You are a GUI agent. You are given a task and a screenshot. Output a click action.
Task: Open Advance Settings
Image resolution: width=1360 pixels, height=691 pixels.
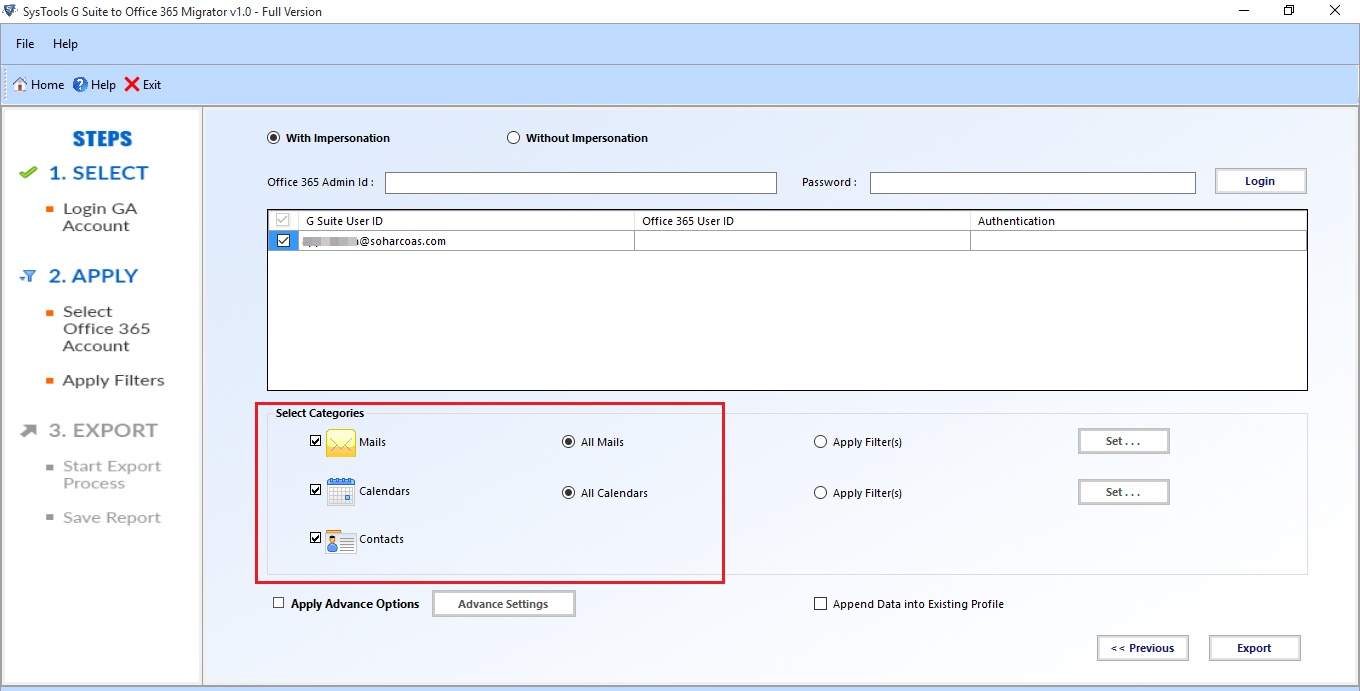coord(503,604)
